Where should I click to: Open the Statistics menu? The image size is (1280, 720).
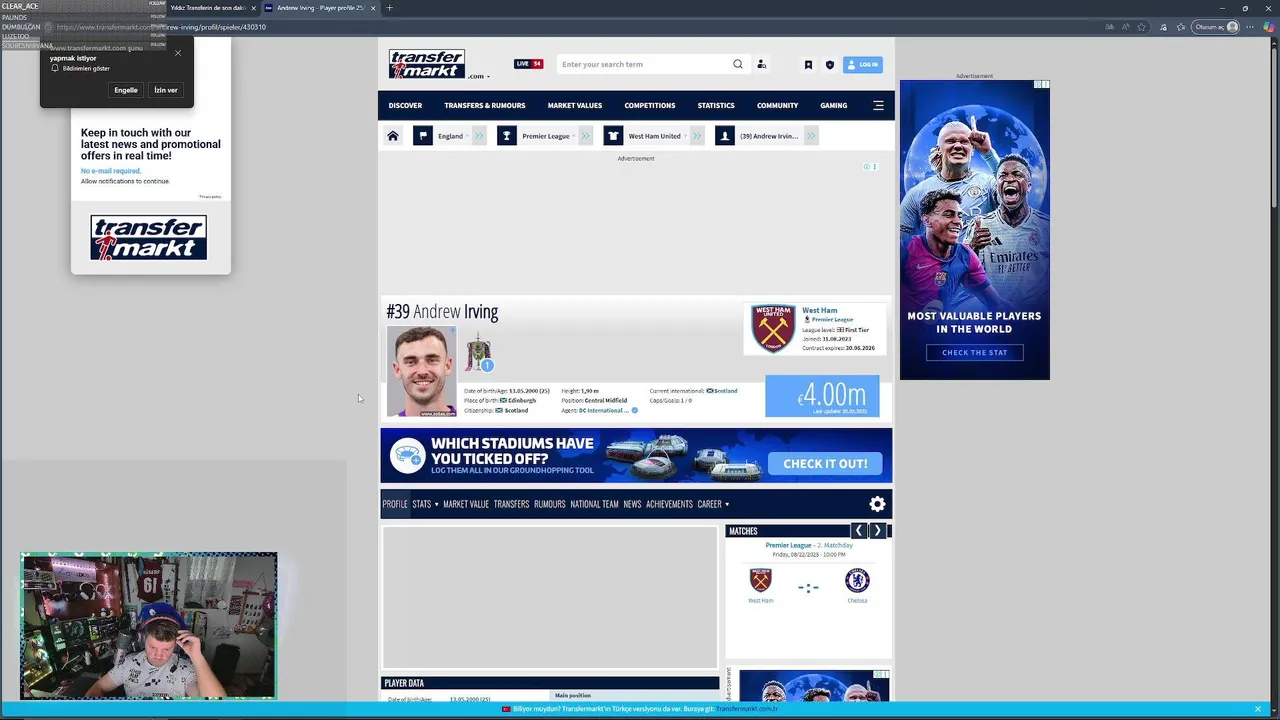[x=716, y=105]
